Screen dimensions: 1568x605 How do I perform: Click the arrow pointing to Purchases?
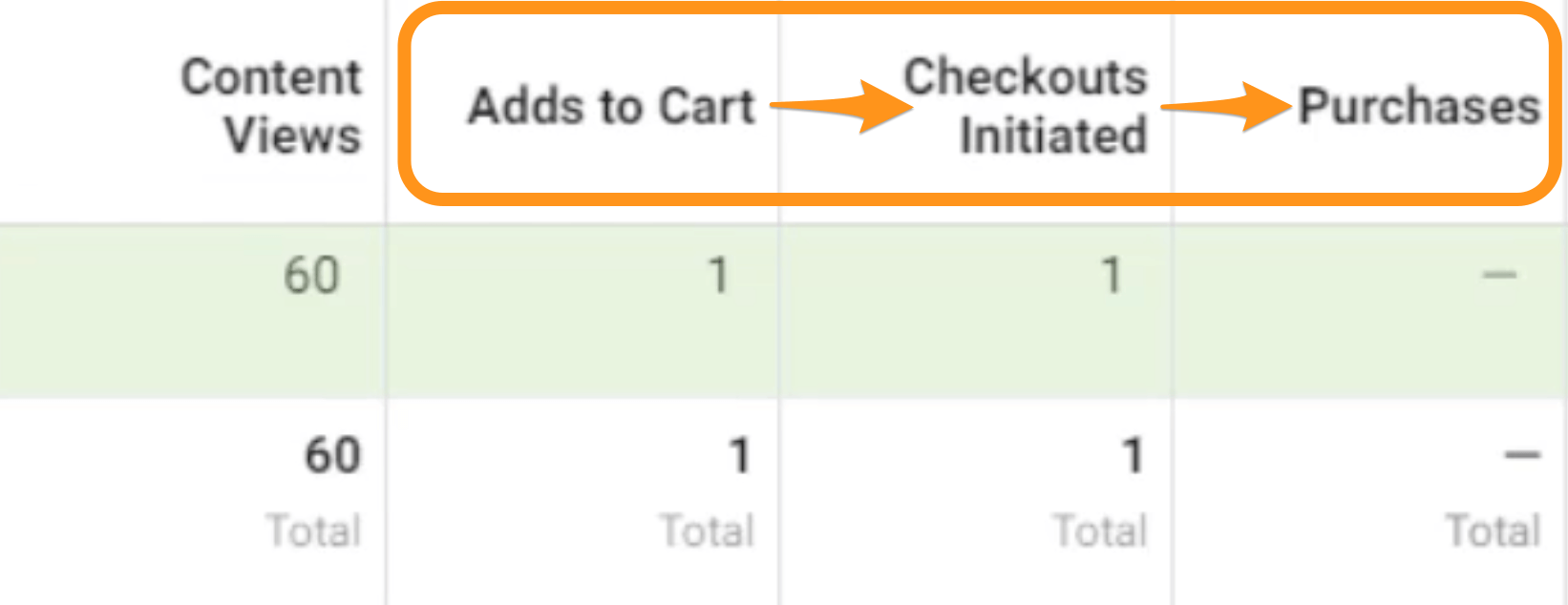pos(1226,106)
